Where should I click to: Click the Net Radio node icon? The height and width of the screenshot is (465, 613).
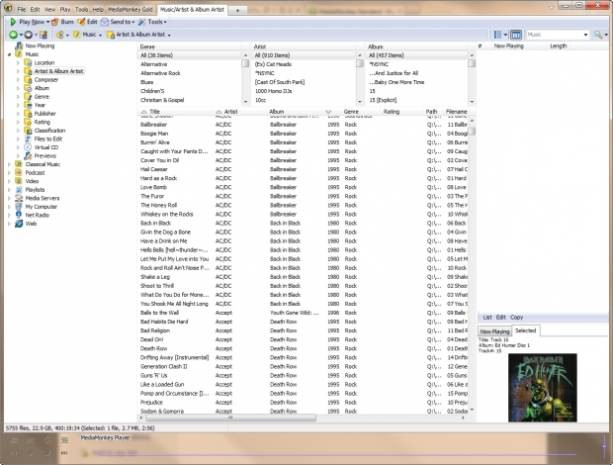pyautogui.click(x=18, y=215)
